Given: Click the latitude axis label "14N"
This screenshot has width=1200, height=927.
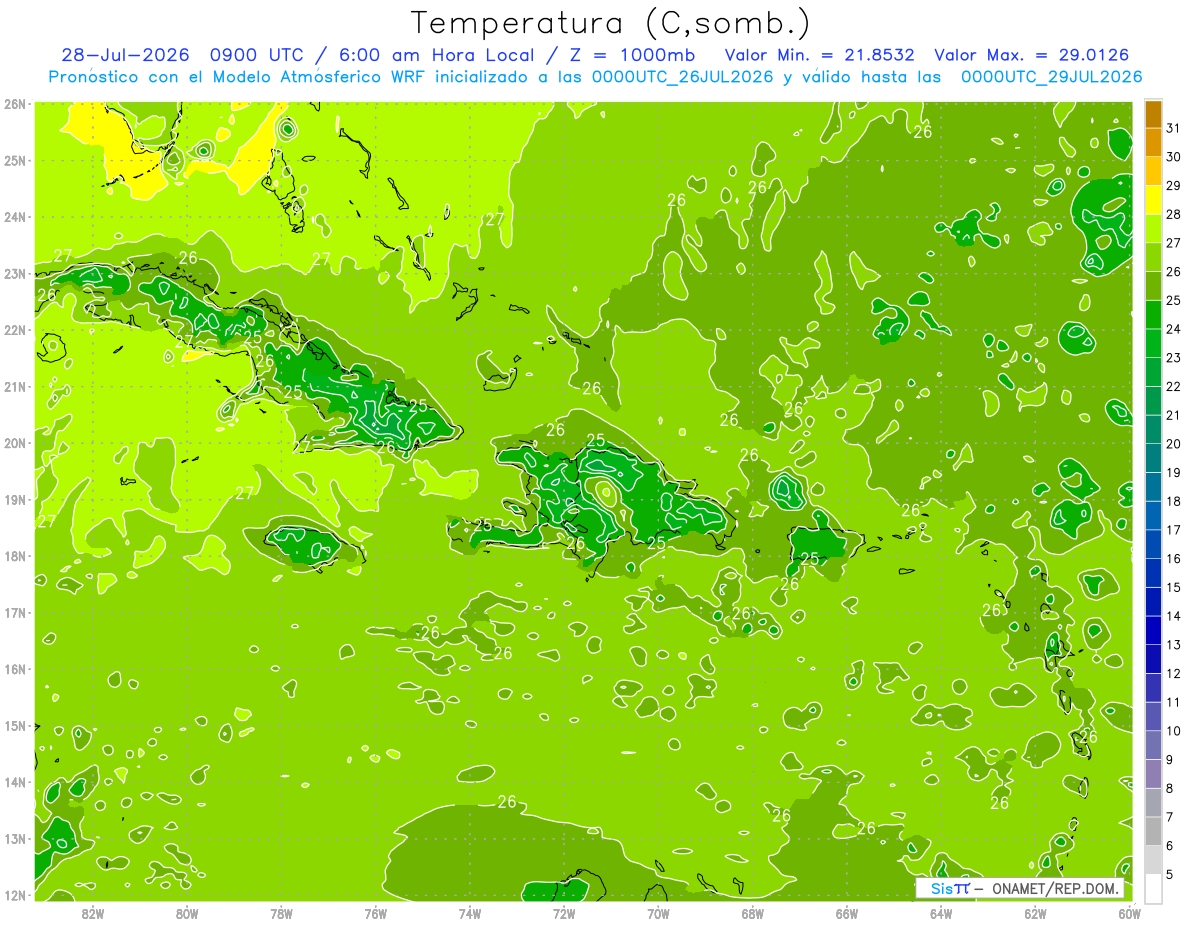Looking at the screenshot, I should (15, 782).
